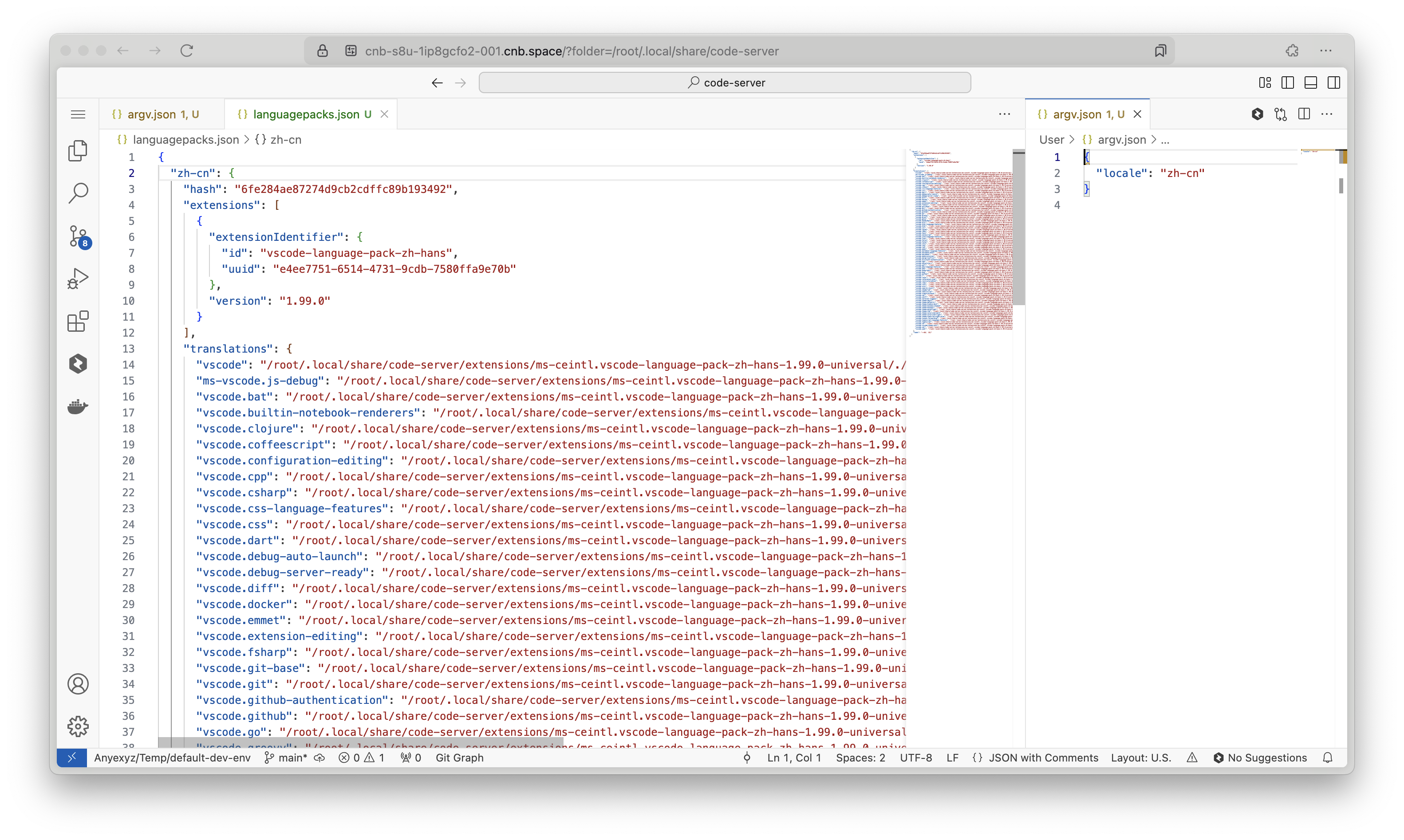Open Git Graph from status bar
The image size is (1404, 840).
click(459, 758)
